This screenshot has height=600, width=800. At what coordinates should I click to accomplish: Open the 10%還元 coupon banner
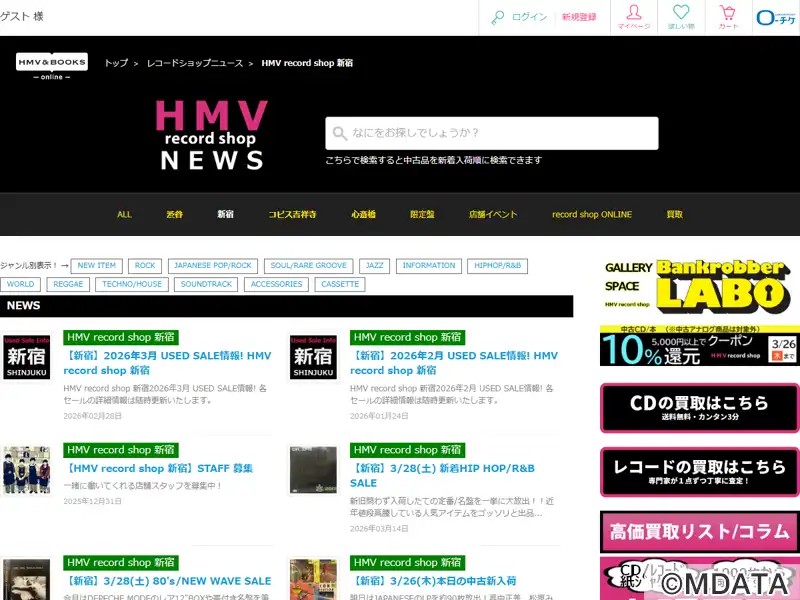[x=699, y=345]
